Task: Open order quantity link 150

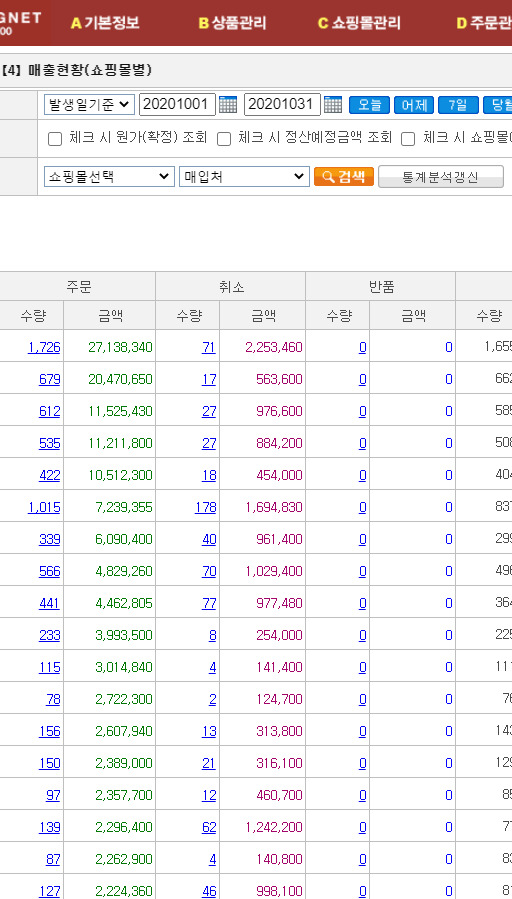Action: pyautogui.click(x=50, y=764)
